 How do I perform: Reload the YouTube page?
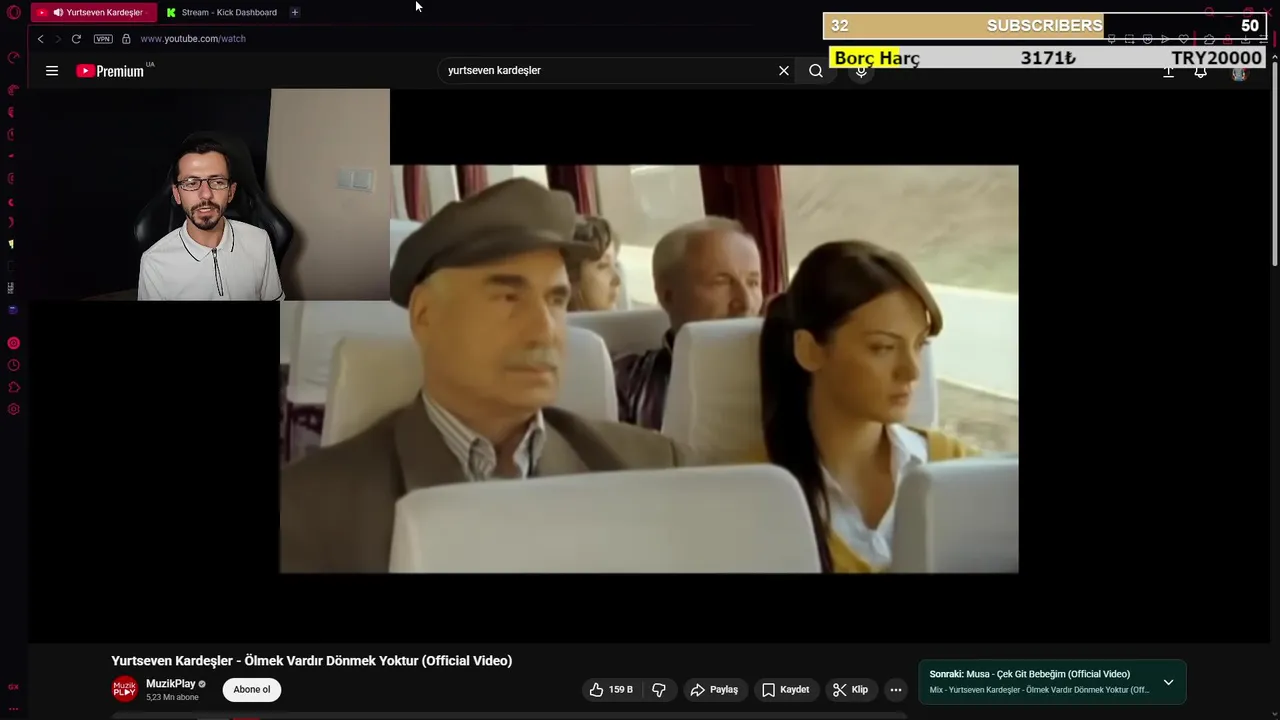76,39
